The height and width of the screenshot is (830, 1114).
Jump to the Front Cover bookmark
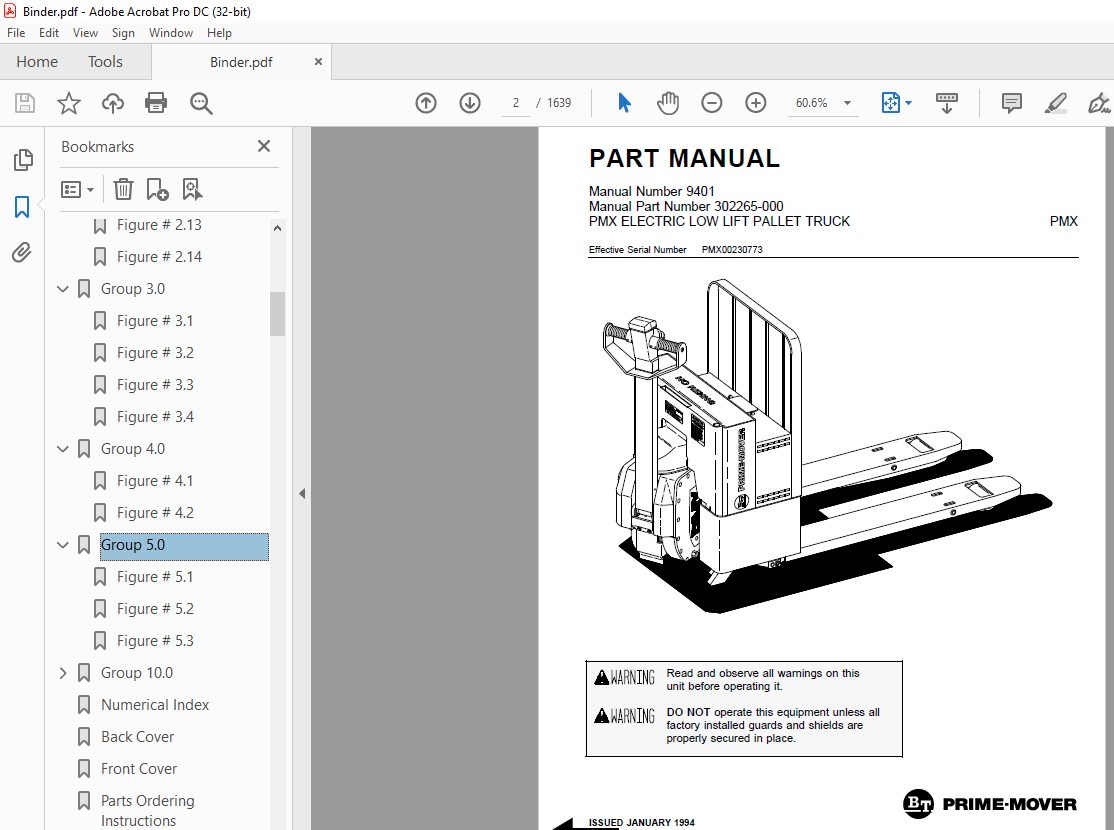[139, 768]
